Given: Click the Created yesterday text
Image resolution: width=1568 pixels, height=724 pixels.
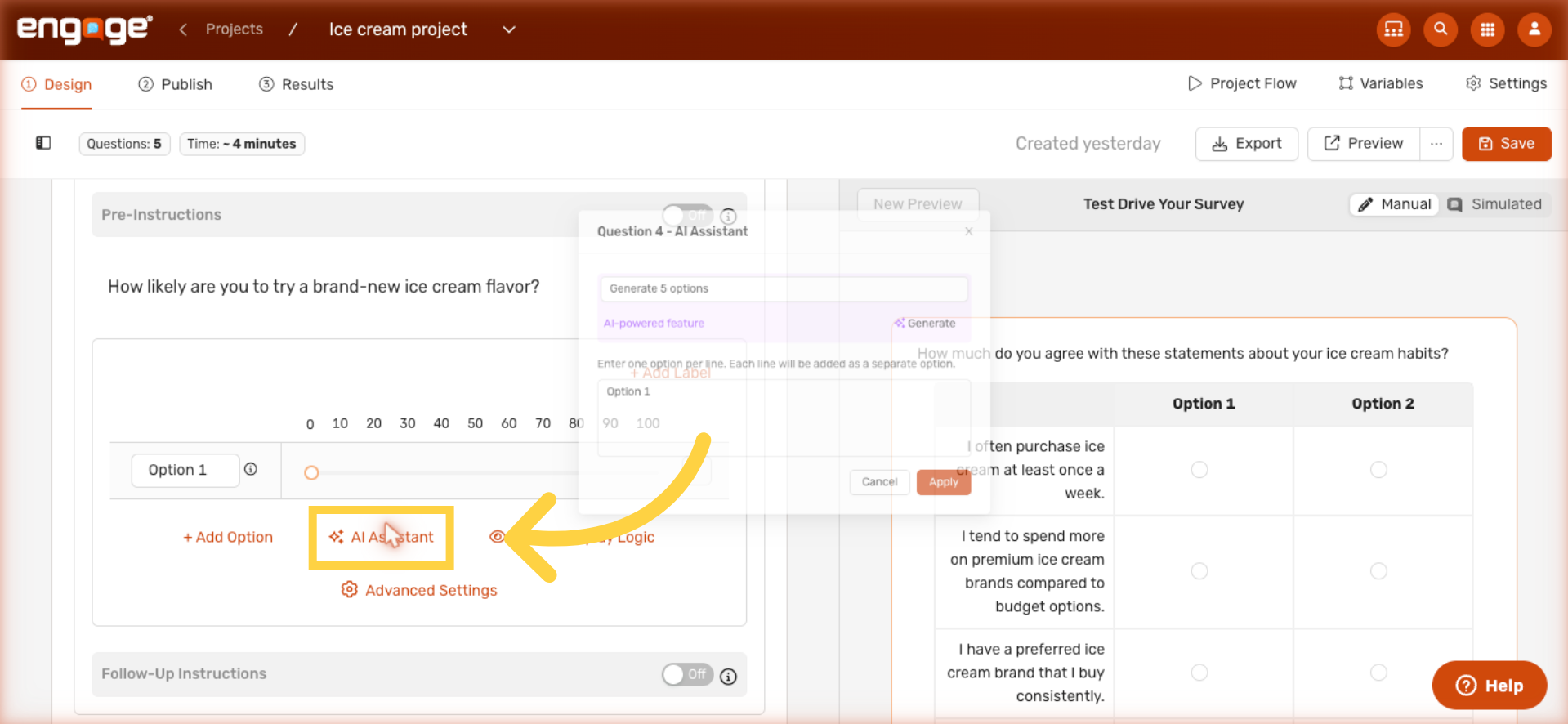Looking at the screenshot, I should pyautogui.click(x=1088, y=144).
